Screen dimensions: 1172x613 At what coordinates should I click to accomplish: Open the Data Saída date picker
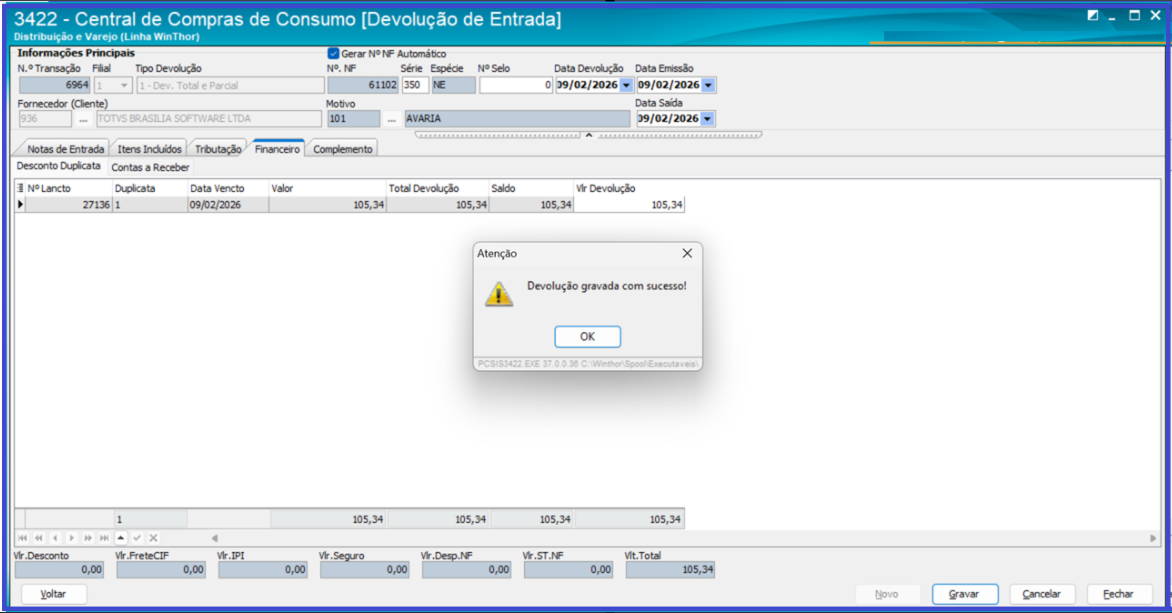(x=707, y=119)
